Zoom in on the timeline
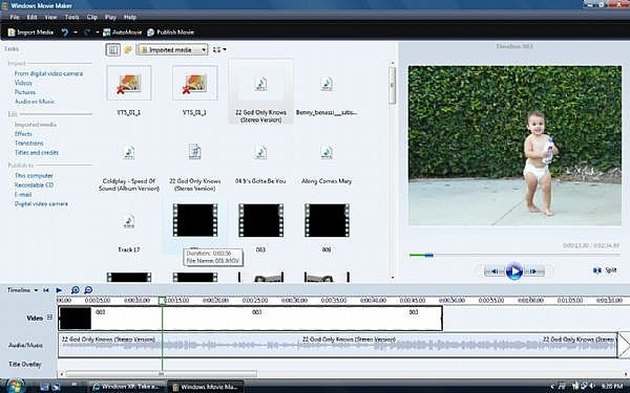 point(75,290)
